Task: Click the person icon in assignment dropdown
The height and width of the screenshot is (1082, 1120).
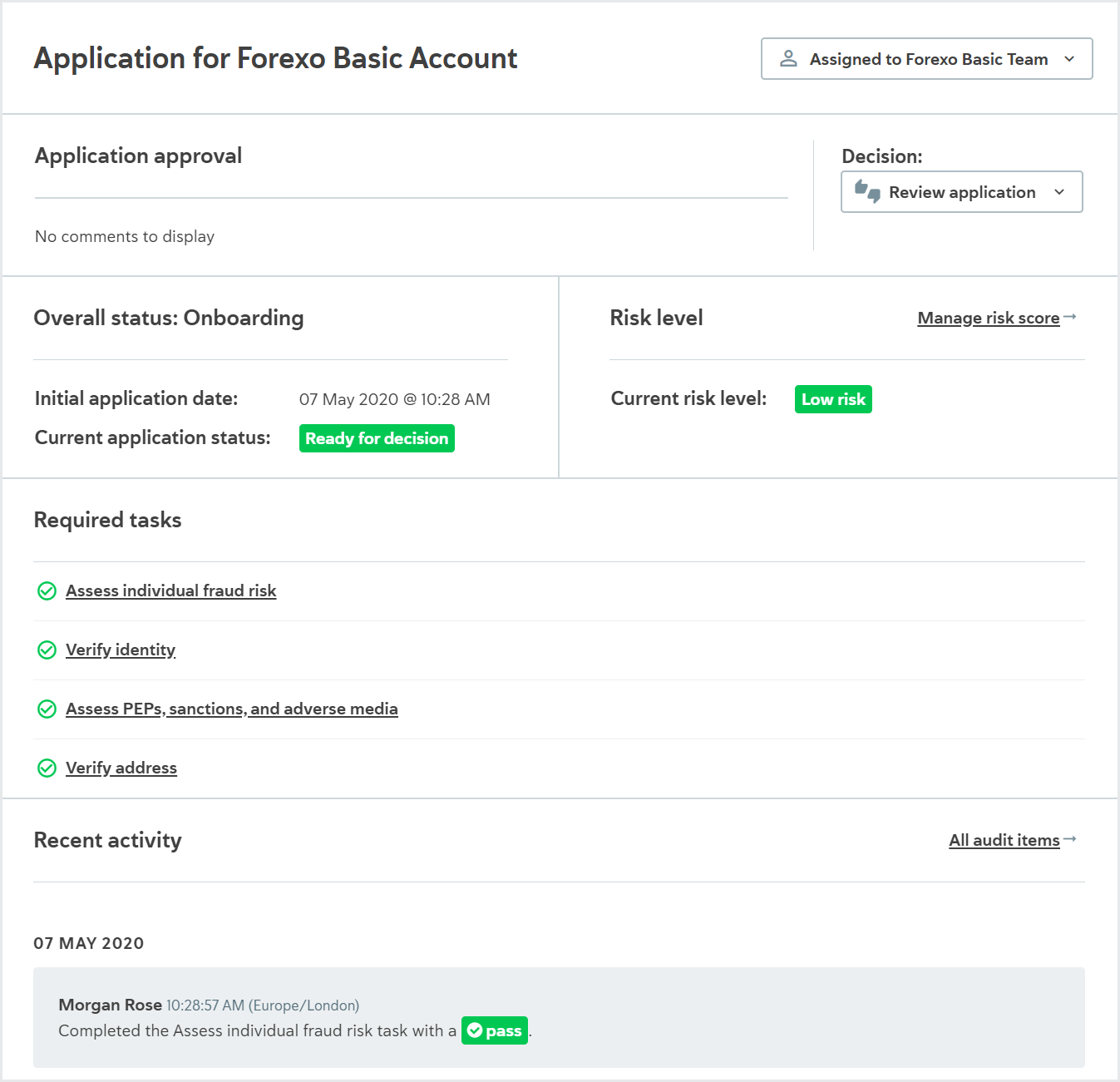Action: 788,59
